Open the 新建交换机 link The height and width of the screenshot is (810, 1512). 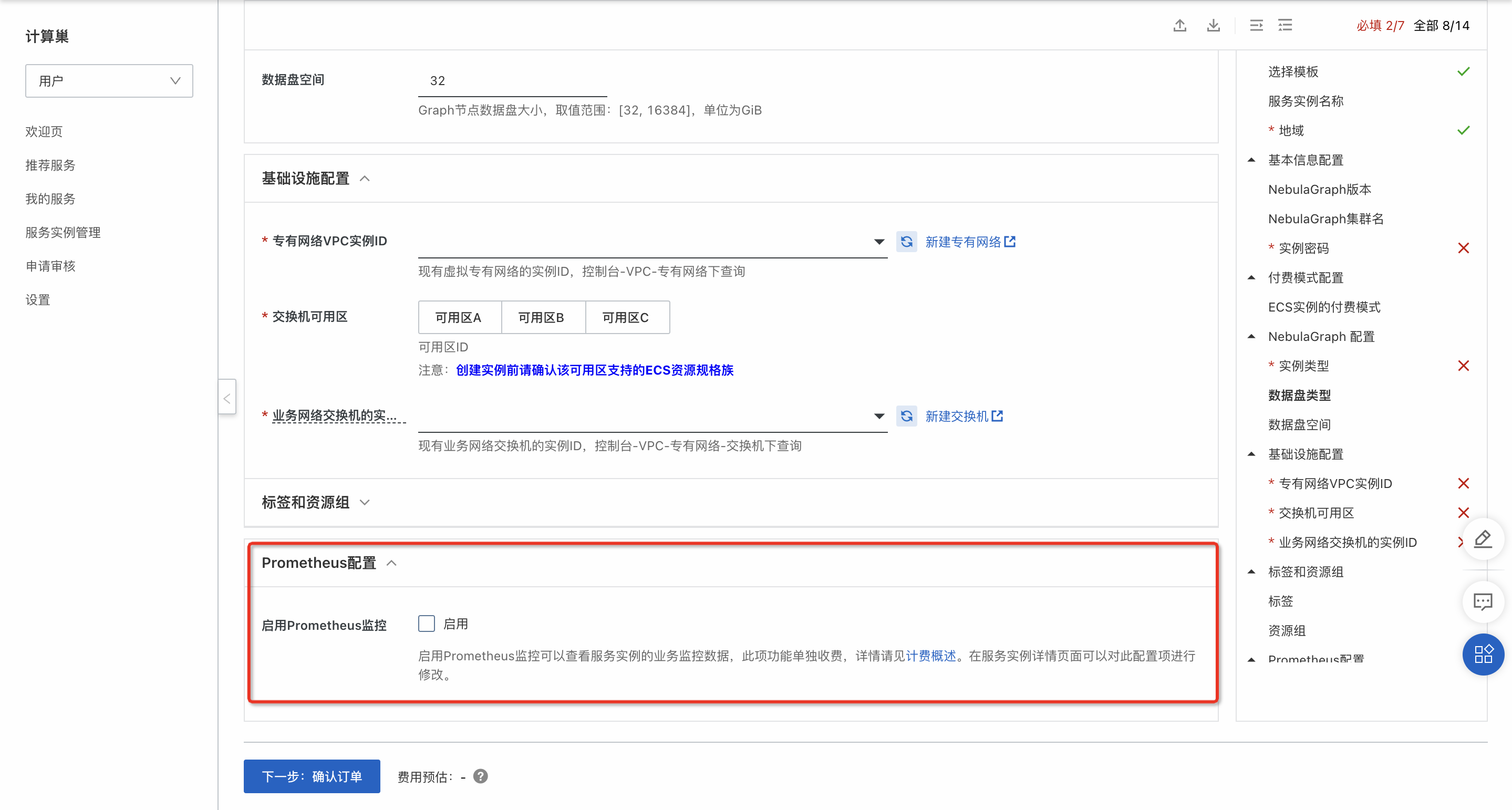(964, 416)
